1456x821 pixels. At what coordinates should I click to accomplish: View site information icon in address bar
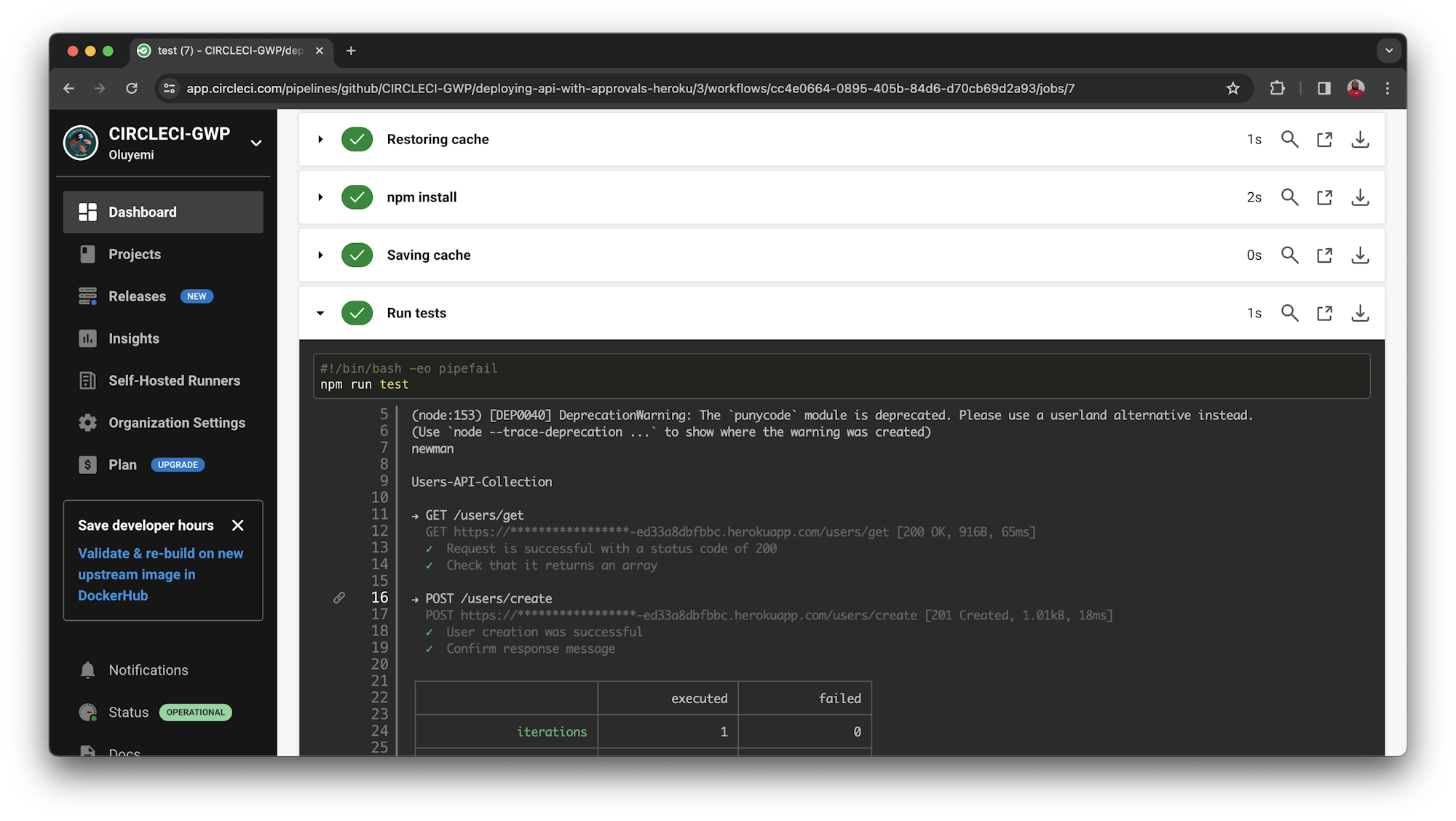[x=169, y=88]
